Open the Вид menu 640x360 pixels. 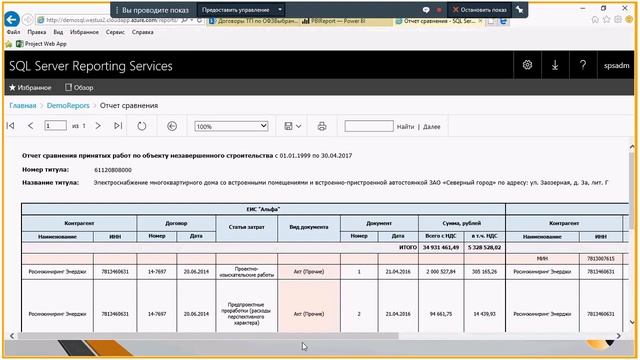pos(58,32)
